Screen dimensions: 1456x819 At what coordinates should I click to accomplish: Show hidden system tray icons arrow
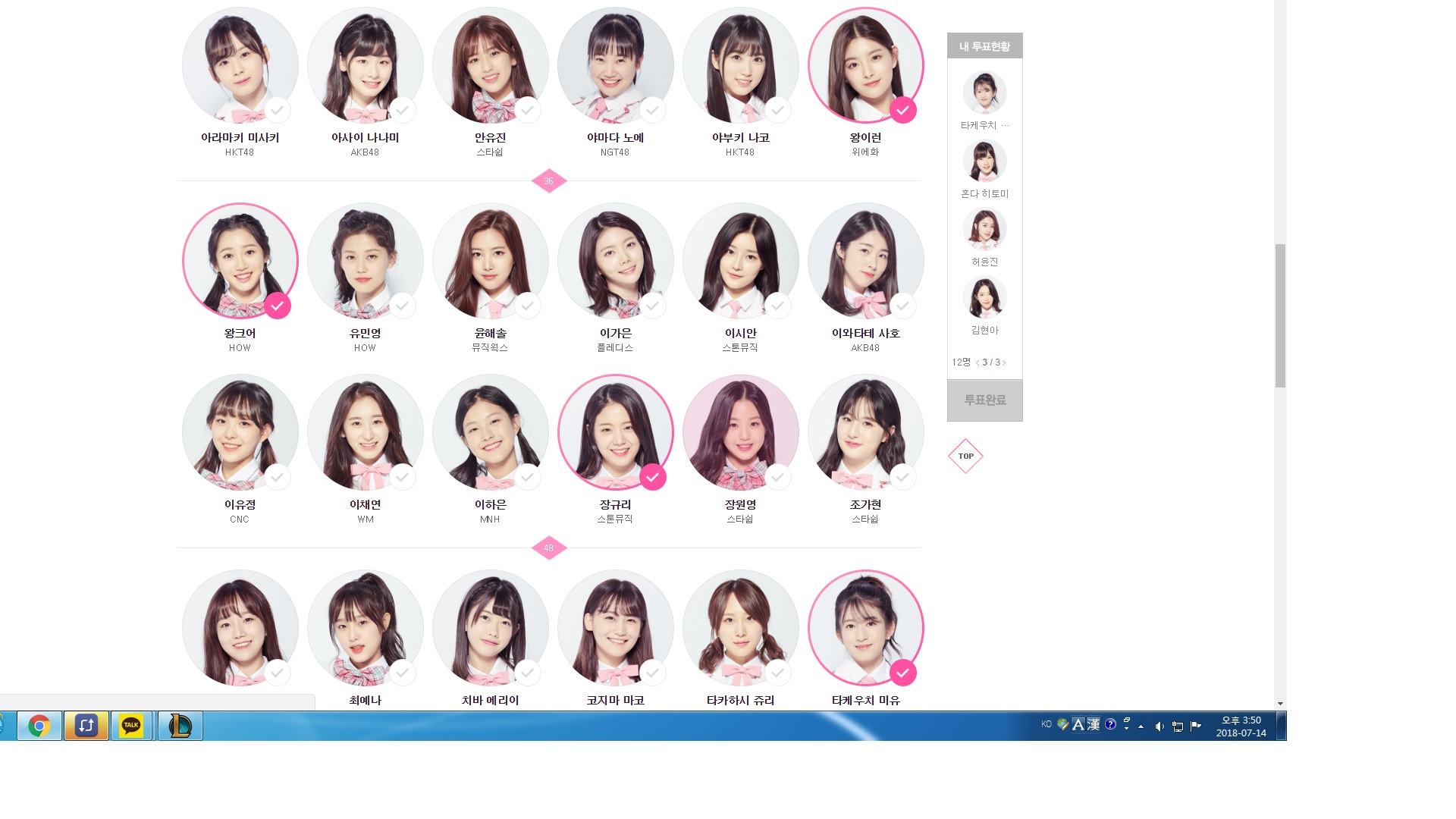pyautogui.click(x=1141, y=726)
